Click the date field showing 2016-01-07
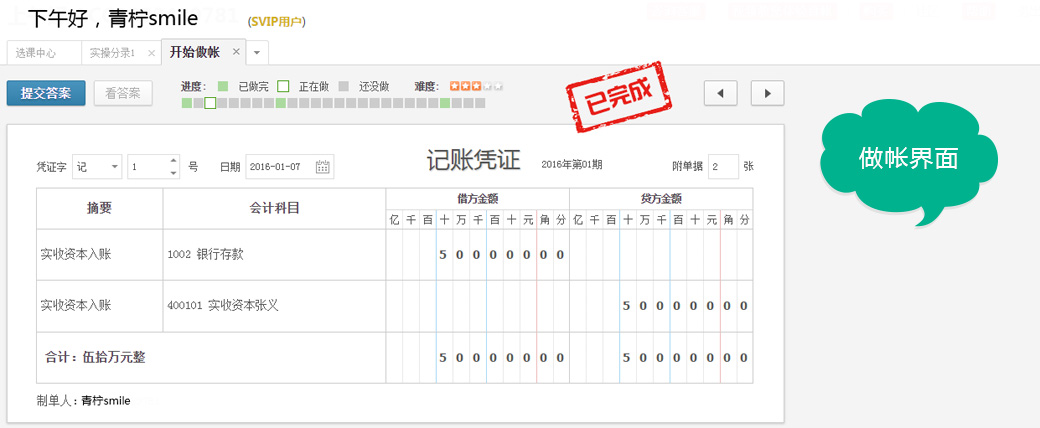Image resolution: width=1040 pixels, height=428 pixels. (x=290, y=167)
